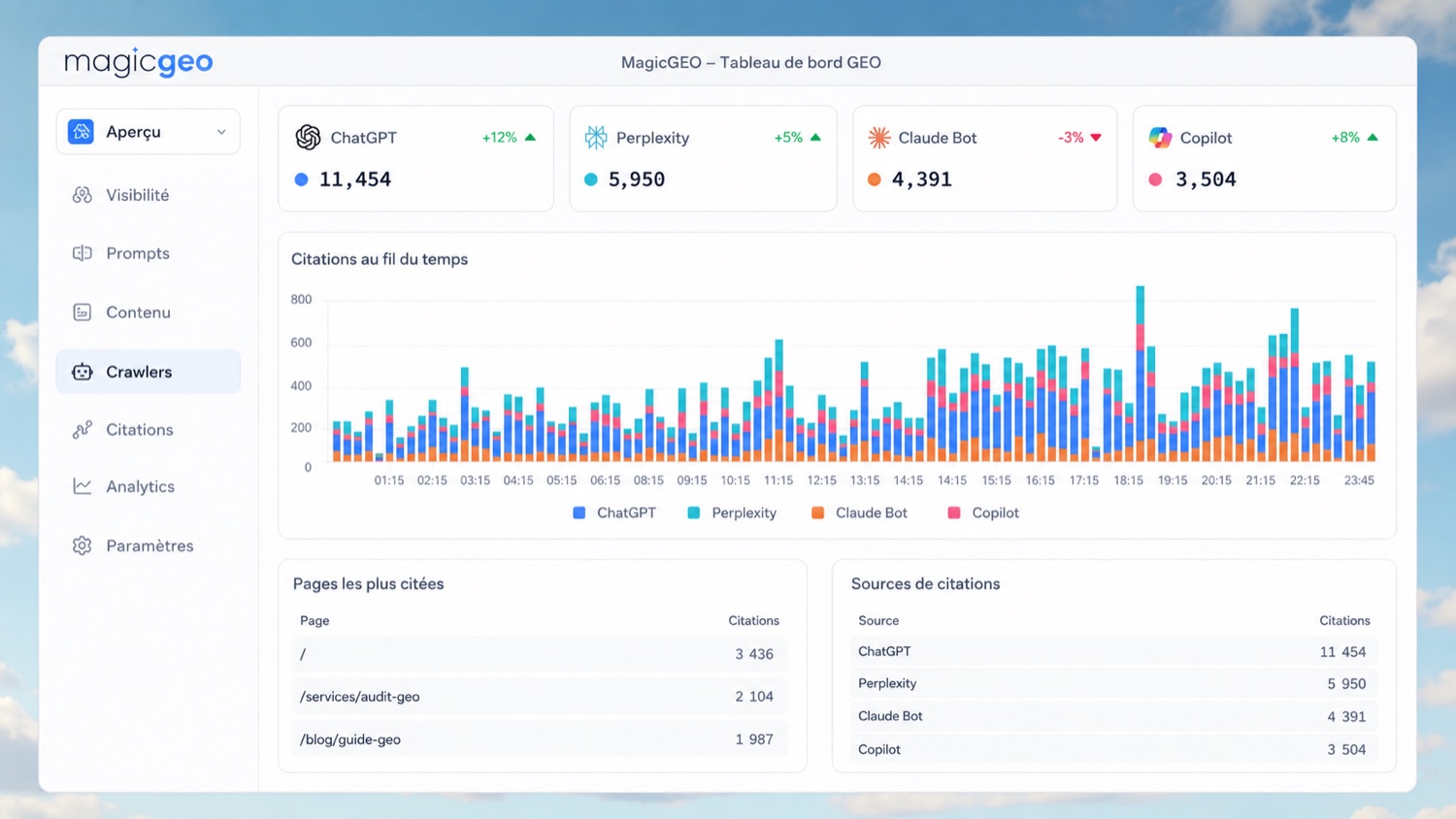Viewport: 1456px width, 819px height.
Task: Click the Copilot count 3,504
Action: (1206, 180)
